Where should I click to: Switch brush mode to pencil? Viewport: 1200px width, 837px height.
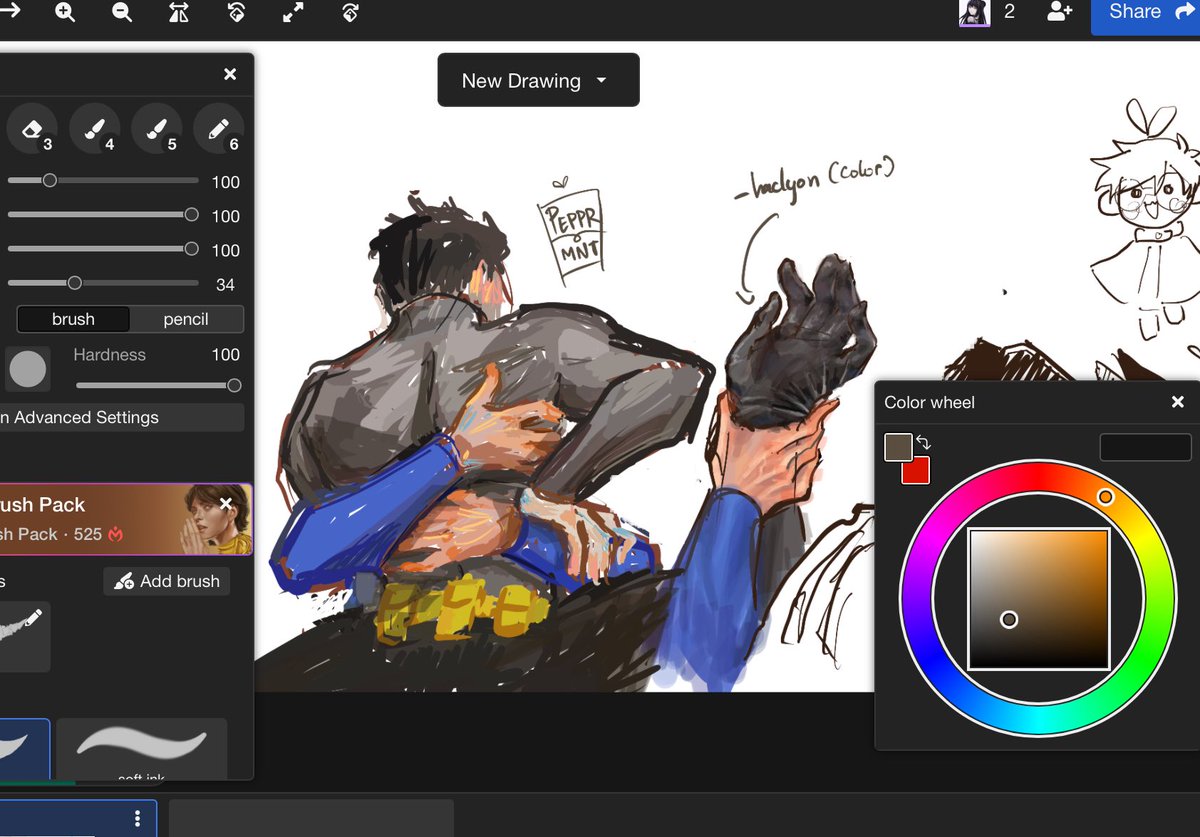click(x=186, y=319)
